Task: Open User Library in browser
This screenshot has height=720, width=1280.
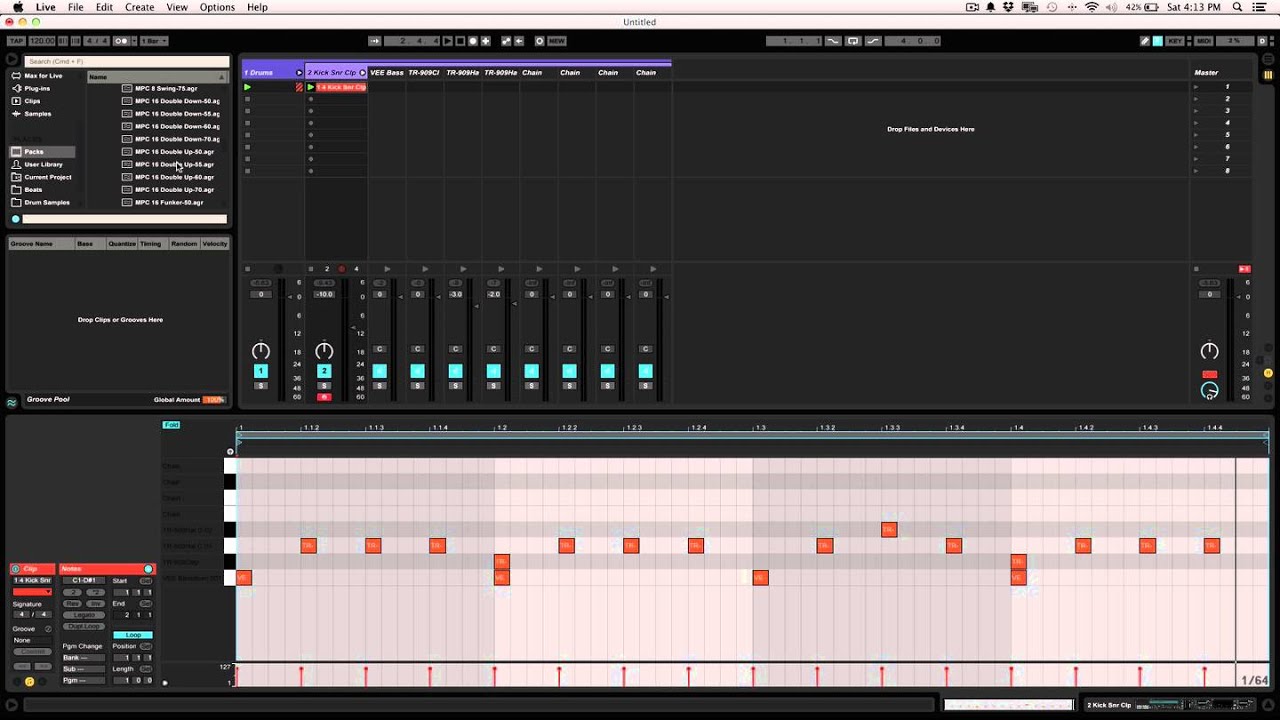Action: (43, 164)
